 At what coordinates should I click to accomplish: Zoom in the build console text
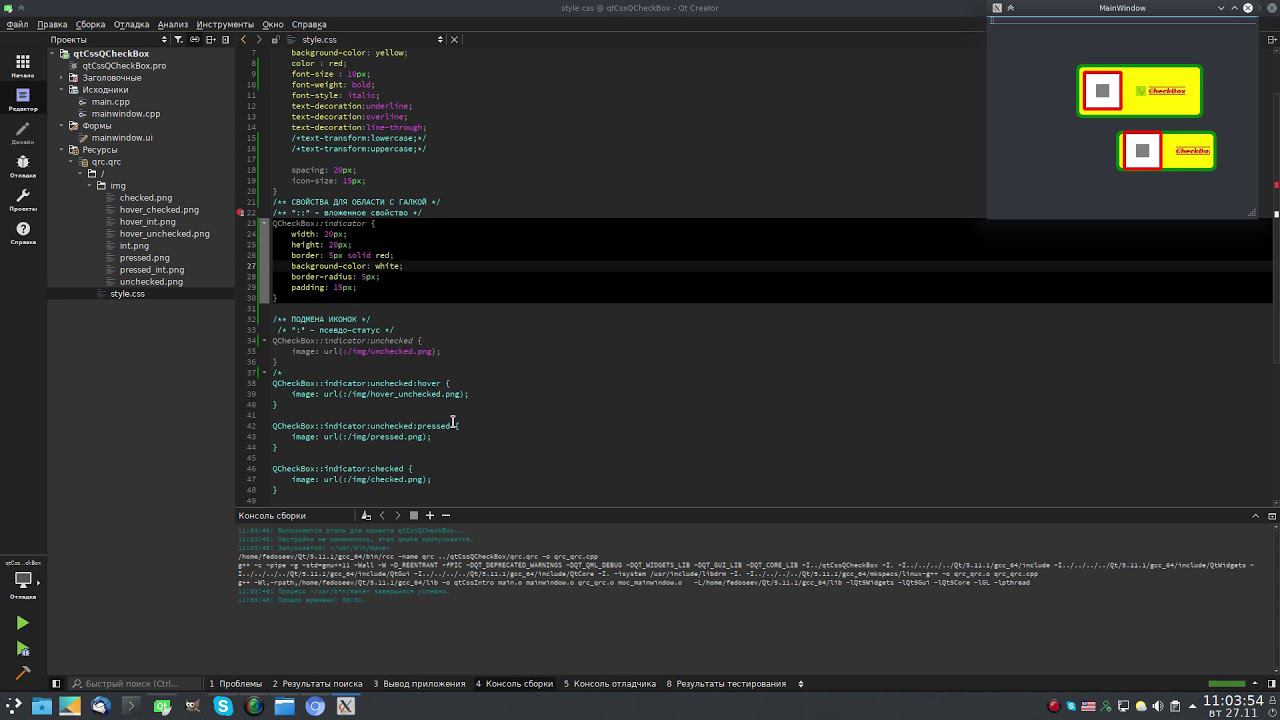430,516
